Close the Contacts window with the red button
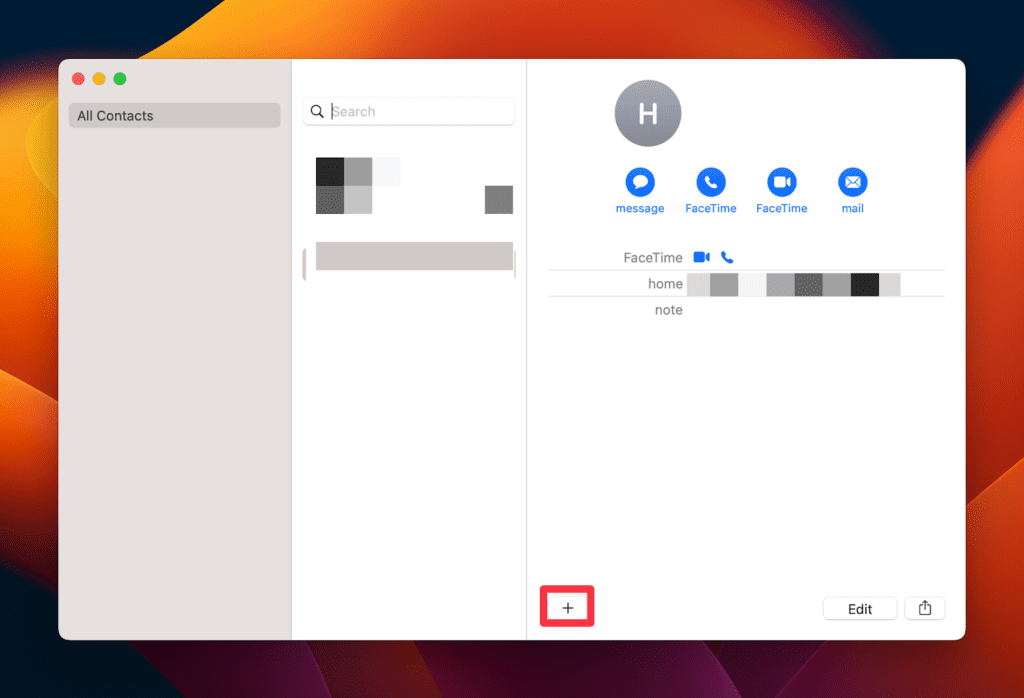This screenshot has width=1024, height=698. tap(78, 79)
